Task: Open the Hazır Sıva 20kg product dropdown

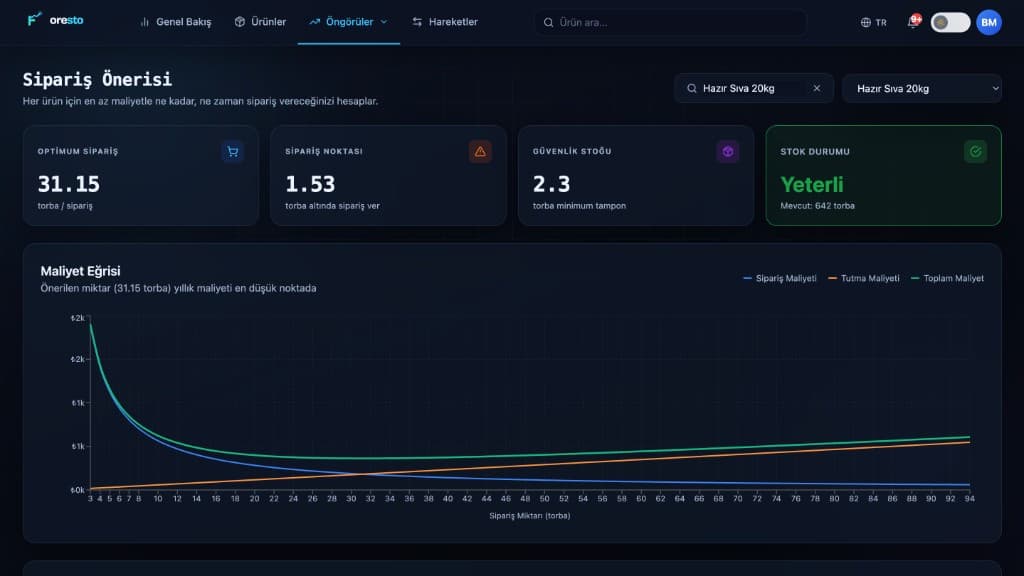Action: [922, 88]
